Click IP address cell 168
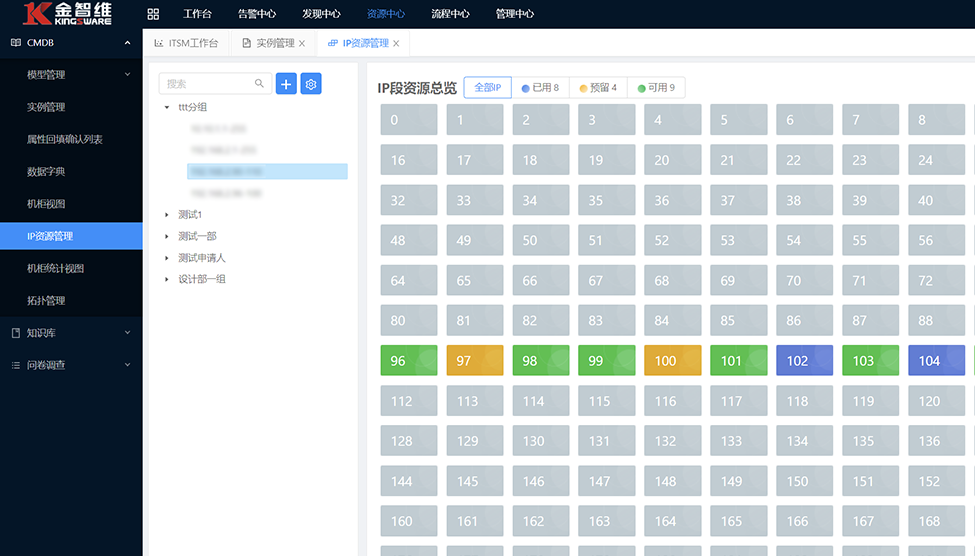 point(936,521)
